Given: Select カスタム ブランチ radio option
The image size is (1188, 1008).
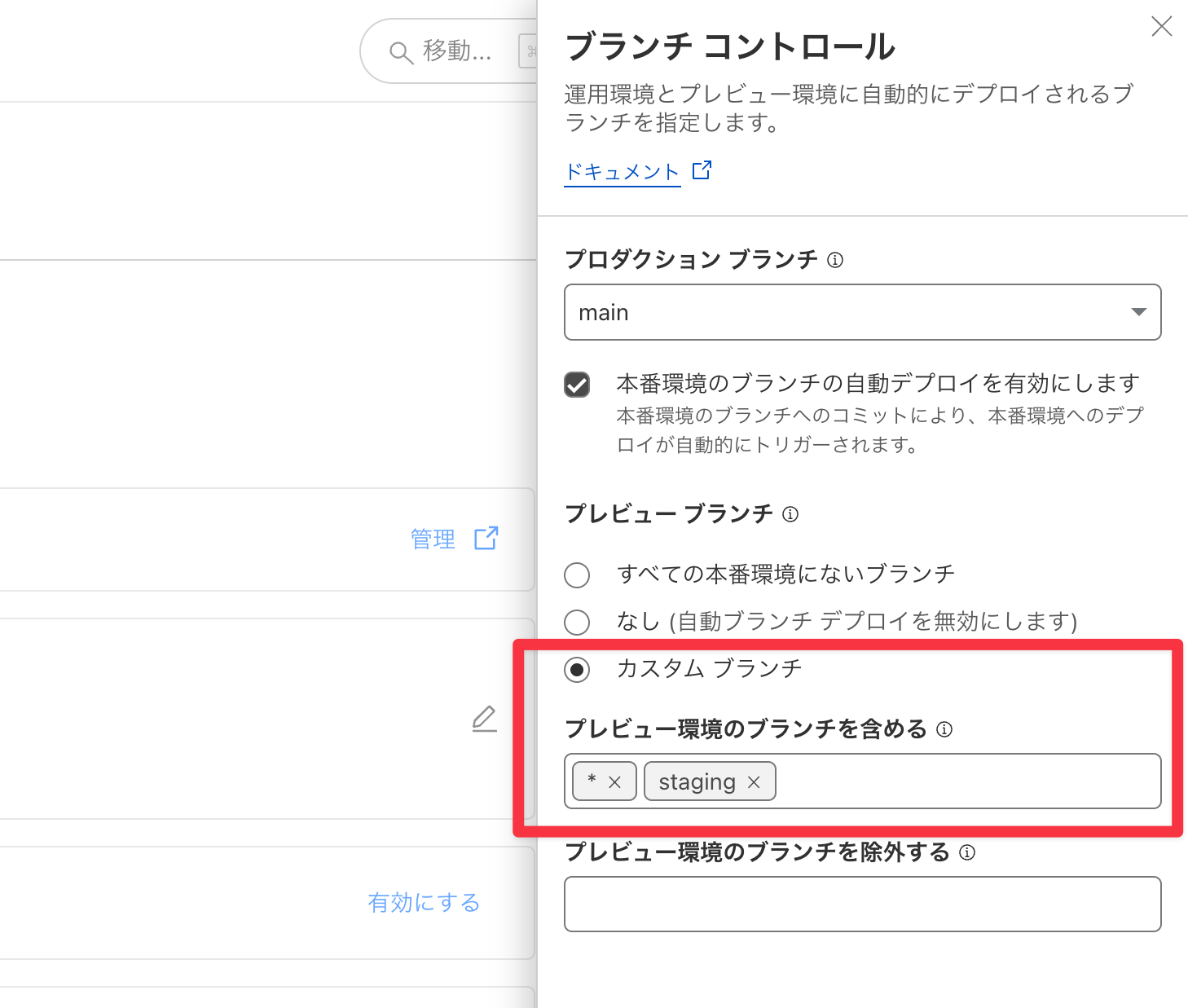Looking at the screenshot, I should pyautogui.click(x=577, y=670).
